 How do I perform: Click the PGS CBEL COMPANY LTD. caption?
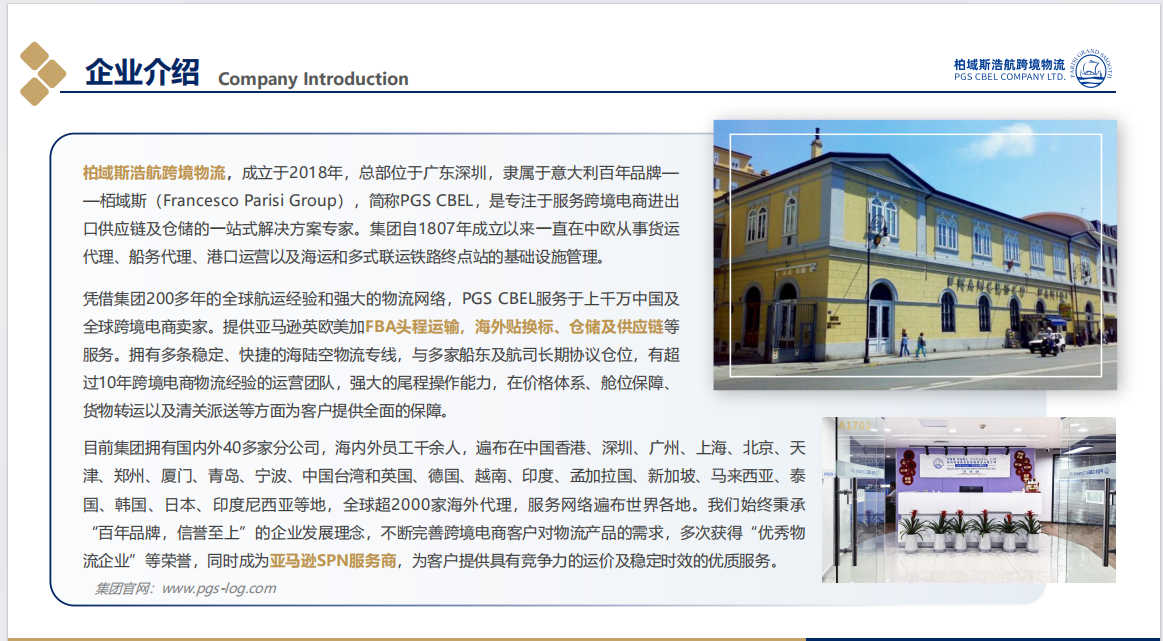point(1009,77)
